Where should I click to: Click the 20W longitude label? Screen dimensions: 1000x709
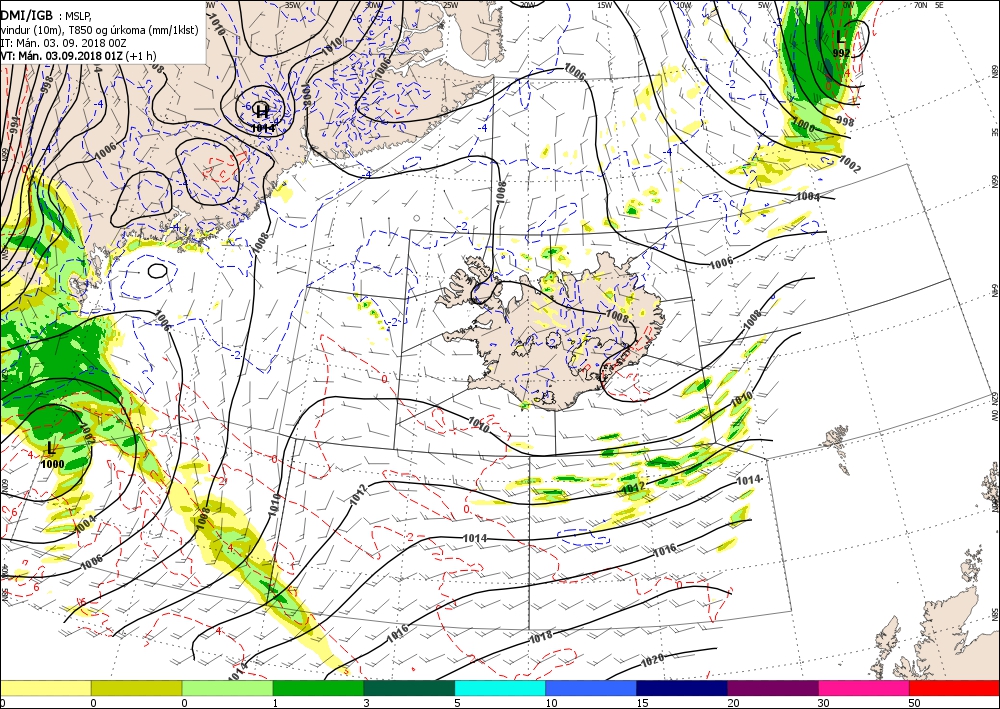coord(527,5)
